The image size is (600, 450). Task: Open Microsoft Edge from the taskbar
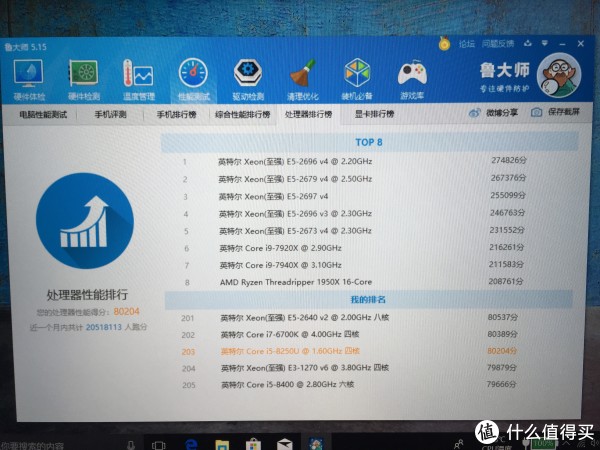point(191,445)
